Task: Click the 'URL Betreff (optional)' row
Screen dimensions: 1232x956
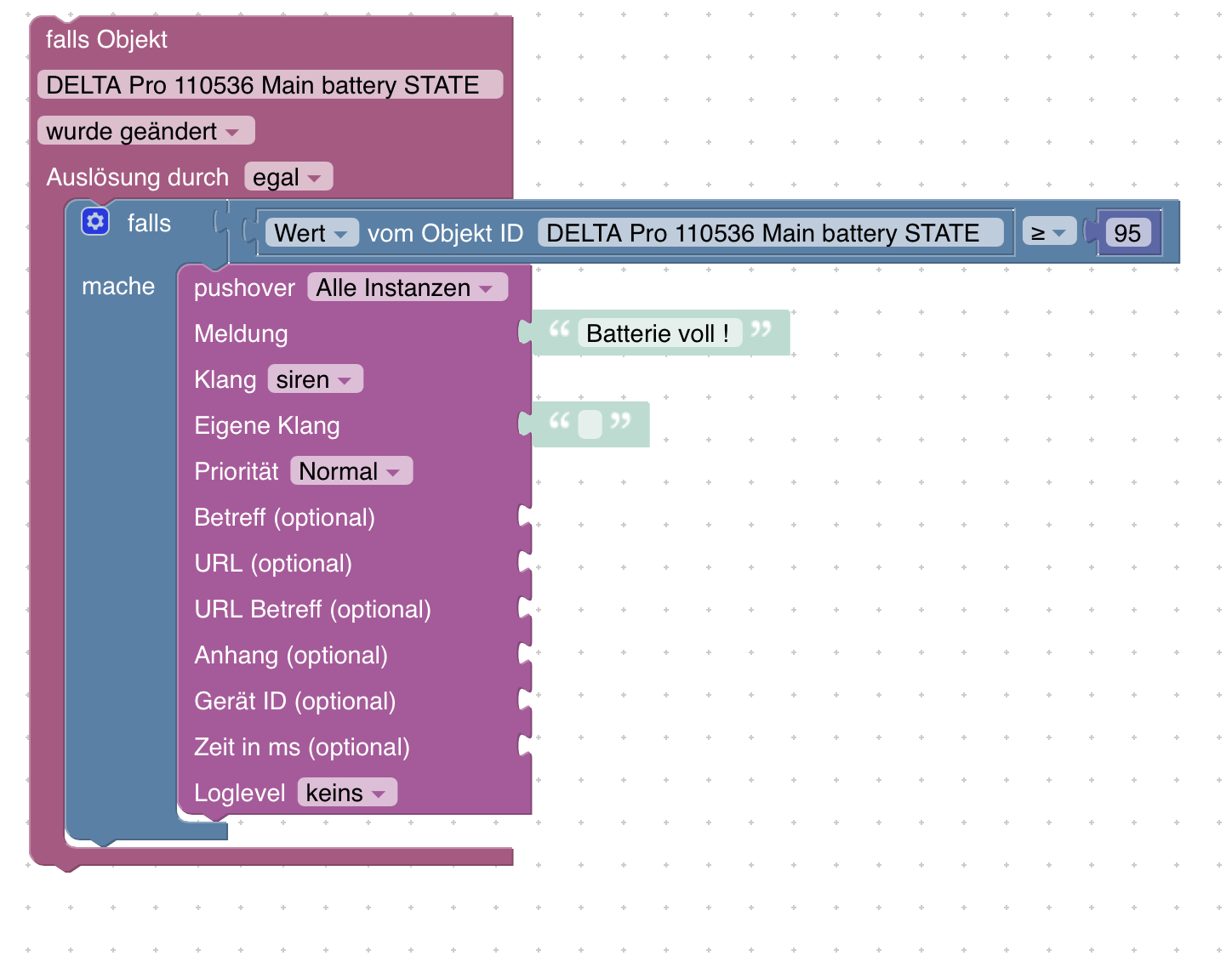Action: [312, 609]
